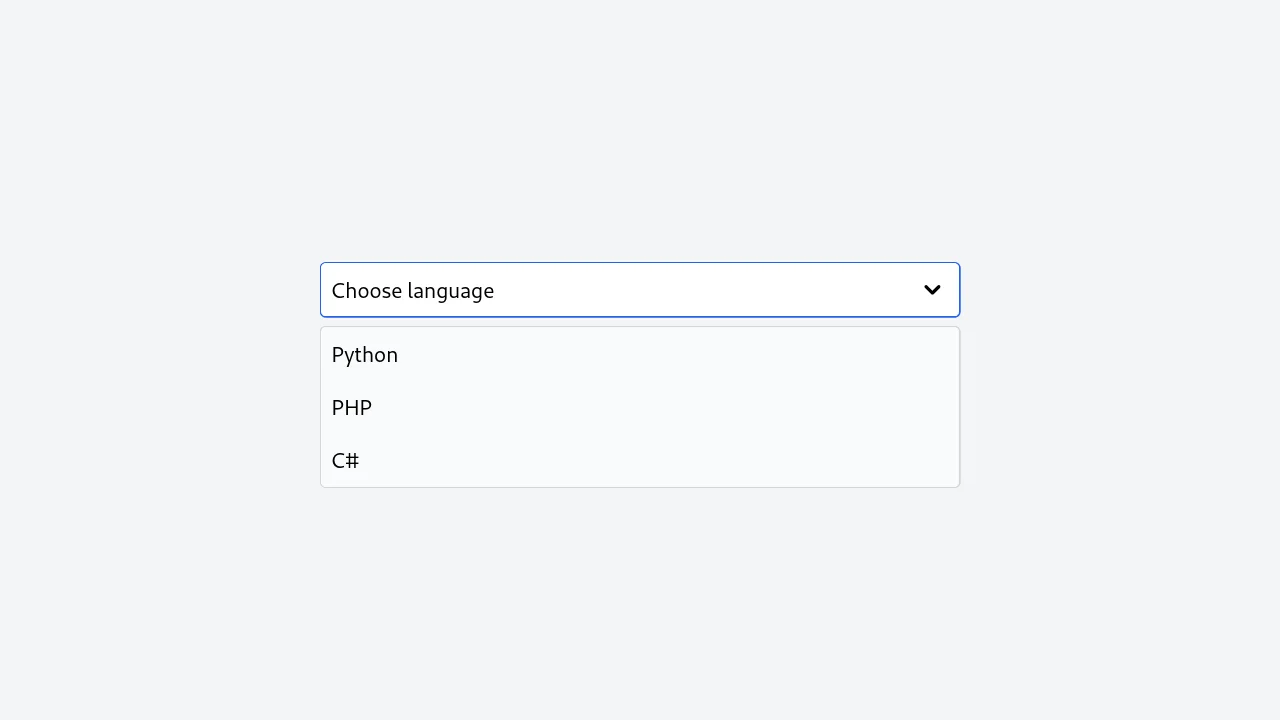This screenshot has width=1280, height=720.
Task: Click the Choose language placeholder text
Action: point(412,291)
